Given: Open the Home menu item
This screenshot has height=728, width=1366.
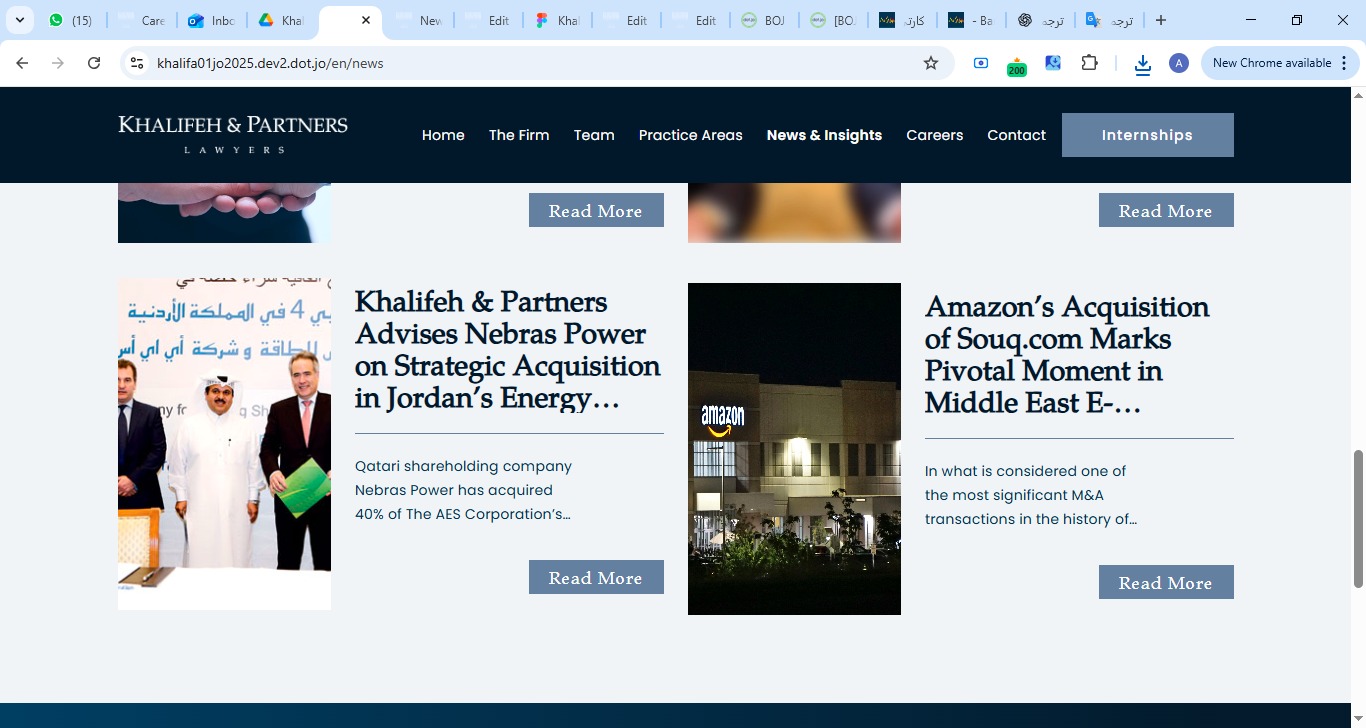Looking at the screenshot, I should coord(443,135).
